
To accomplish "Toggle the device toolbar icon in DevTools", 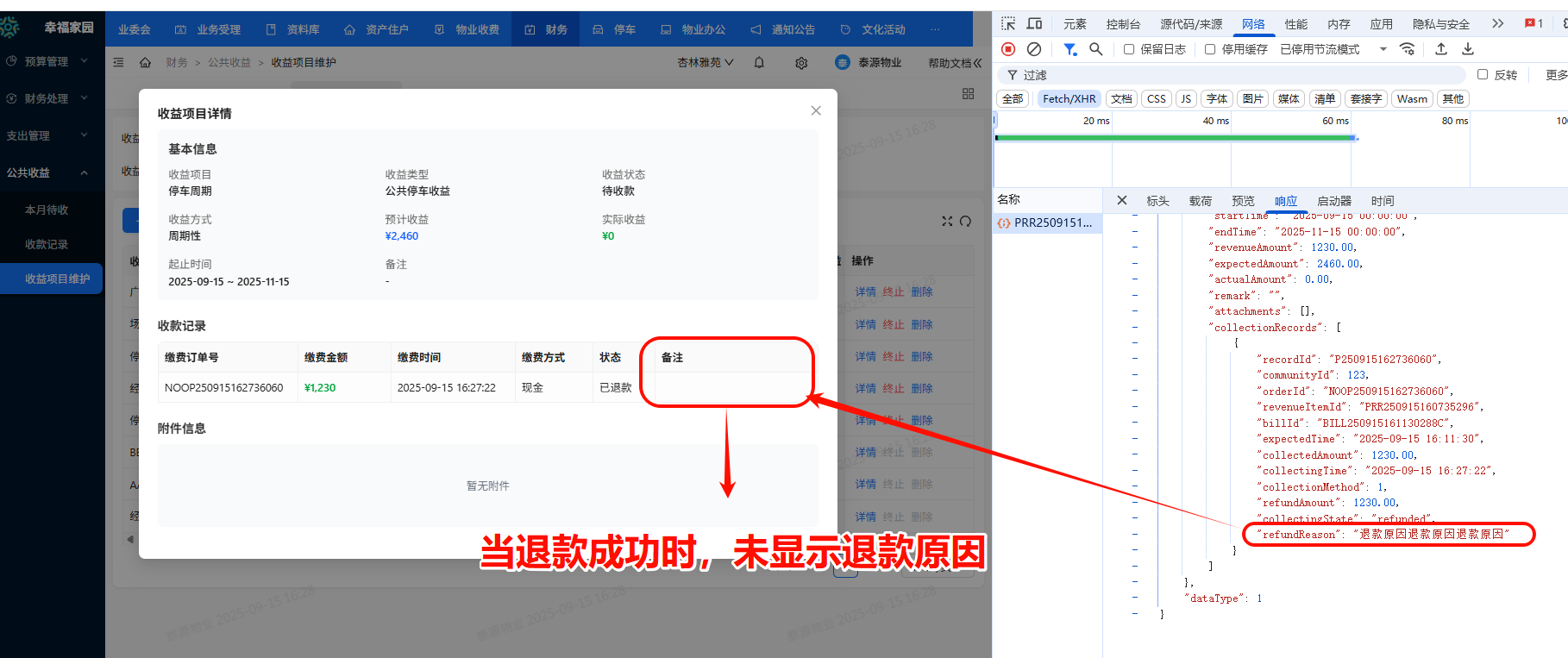I will [x=1034, y=23].
